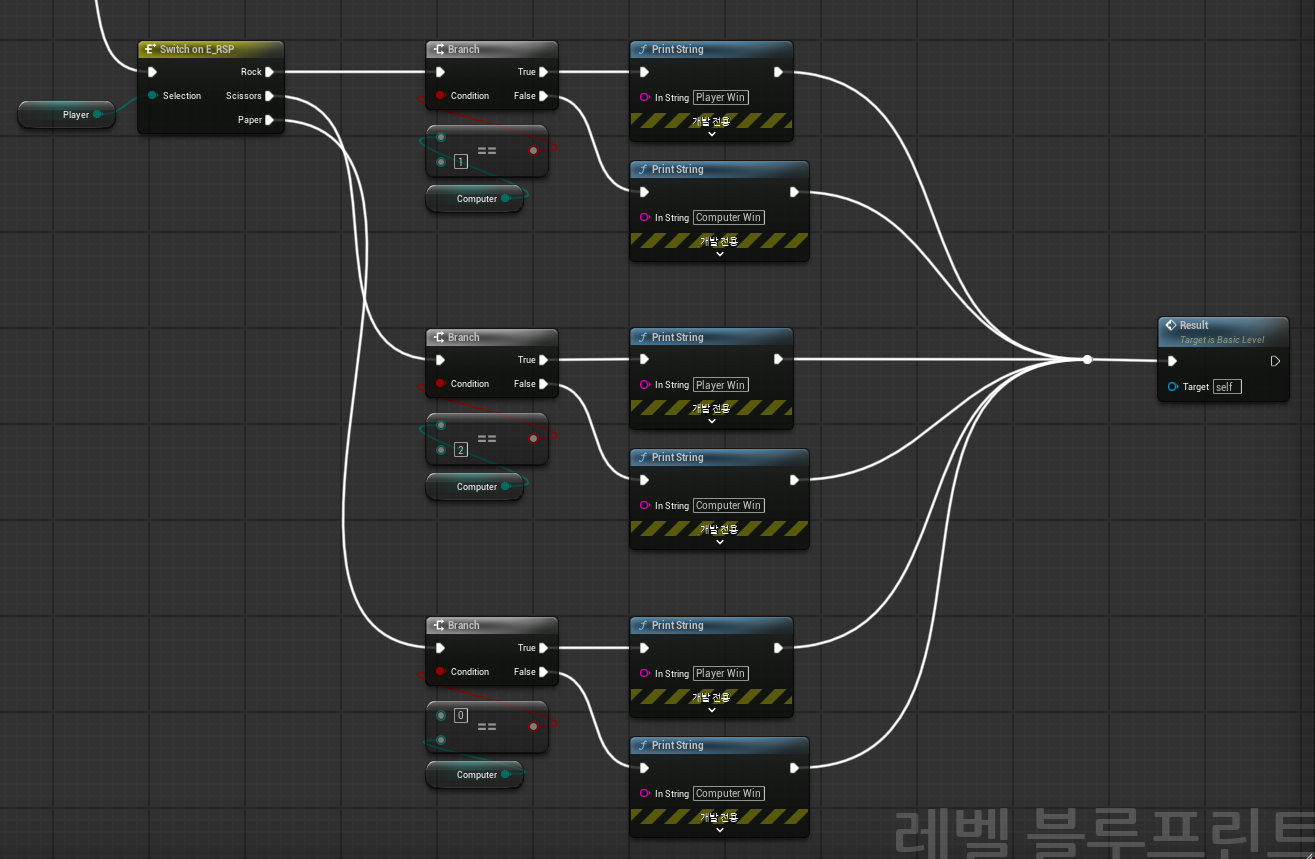Viewport: 1315px width, 859px height.
Task: Click the value 1 field in the equals node
Action: 461,162
